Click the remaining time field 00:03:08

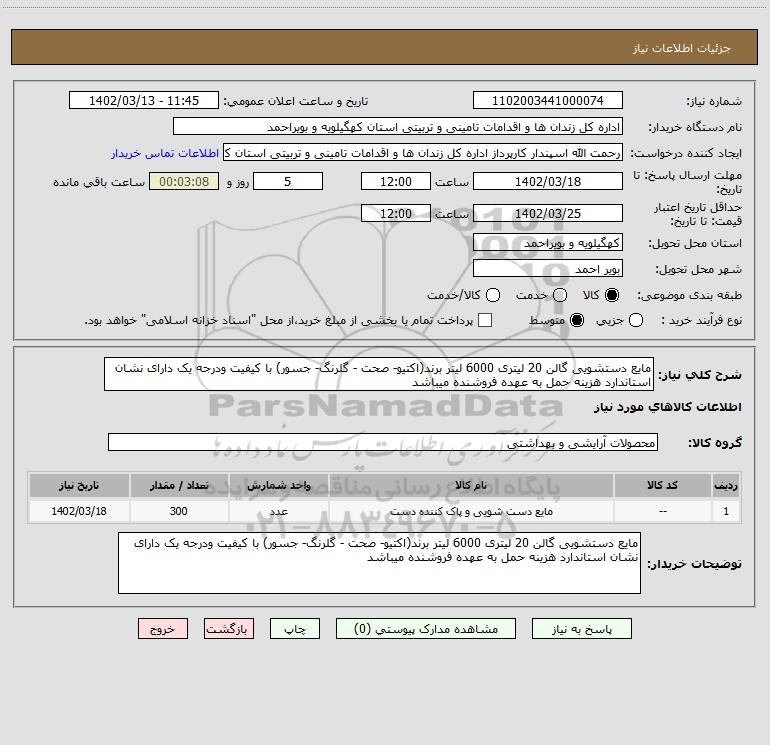(x=184, y=182)
